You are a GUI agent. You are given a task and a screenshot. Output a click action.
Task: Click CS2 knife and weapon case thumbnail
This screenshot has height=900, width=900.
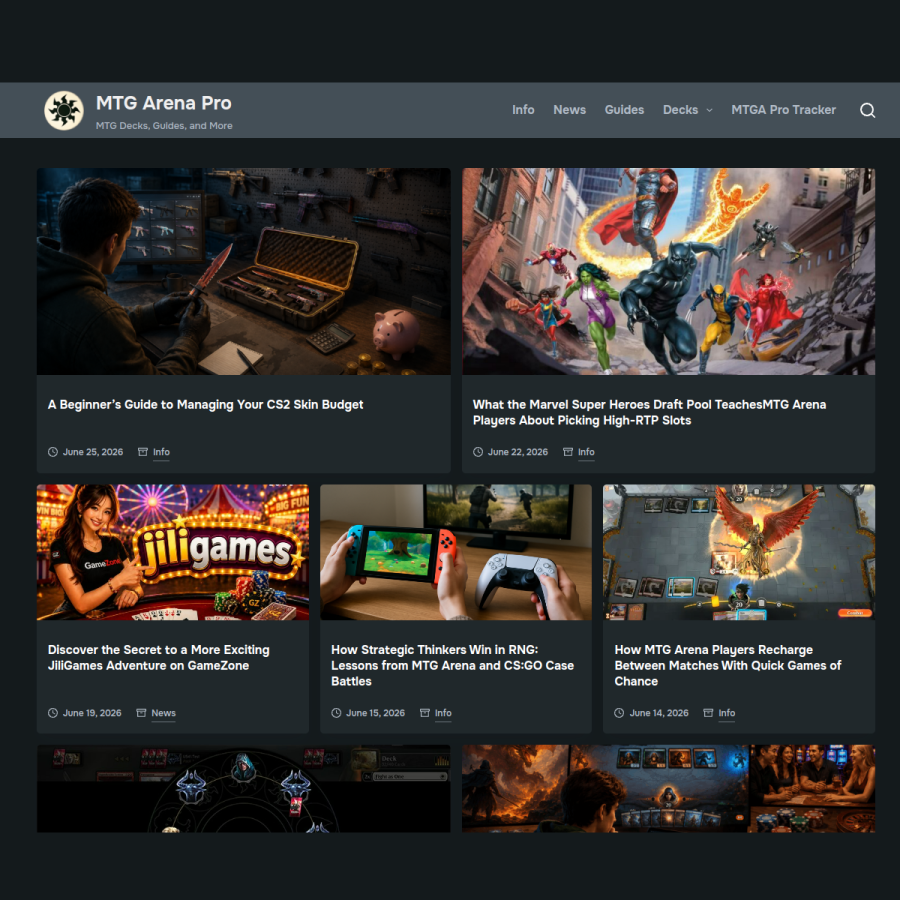(x=243, y=271)
